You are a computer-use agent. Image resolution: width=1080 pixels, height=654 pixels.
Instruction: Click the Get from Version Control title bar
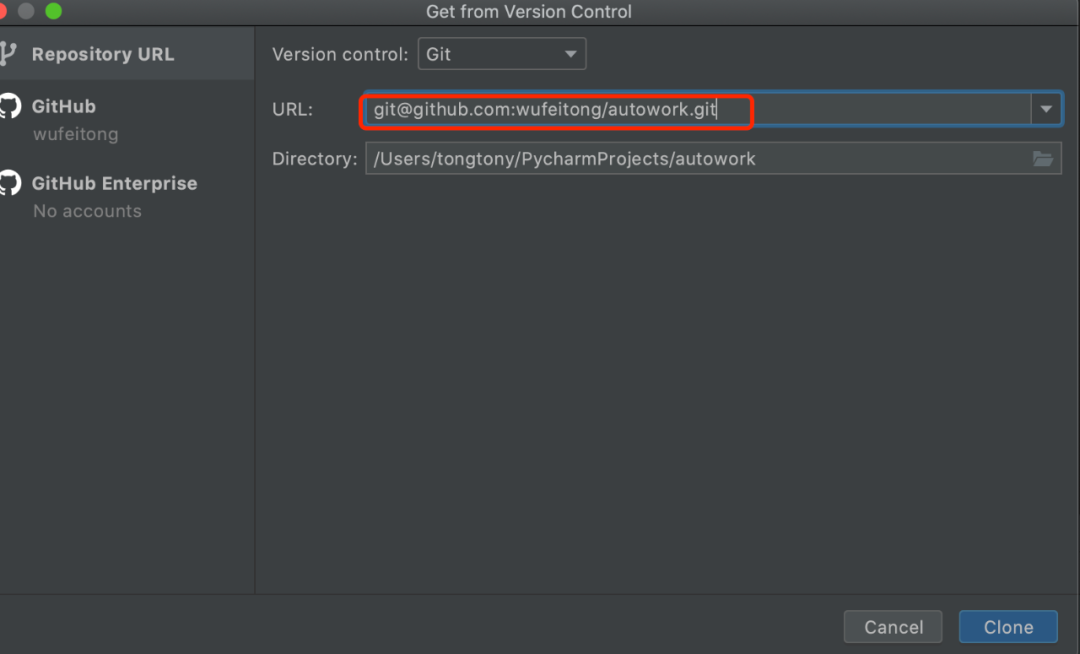(529, 12)
